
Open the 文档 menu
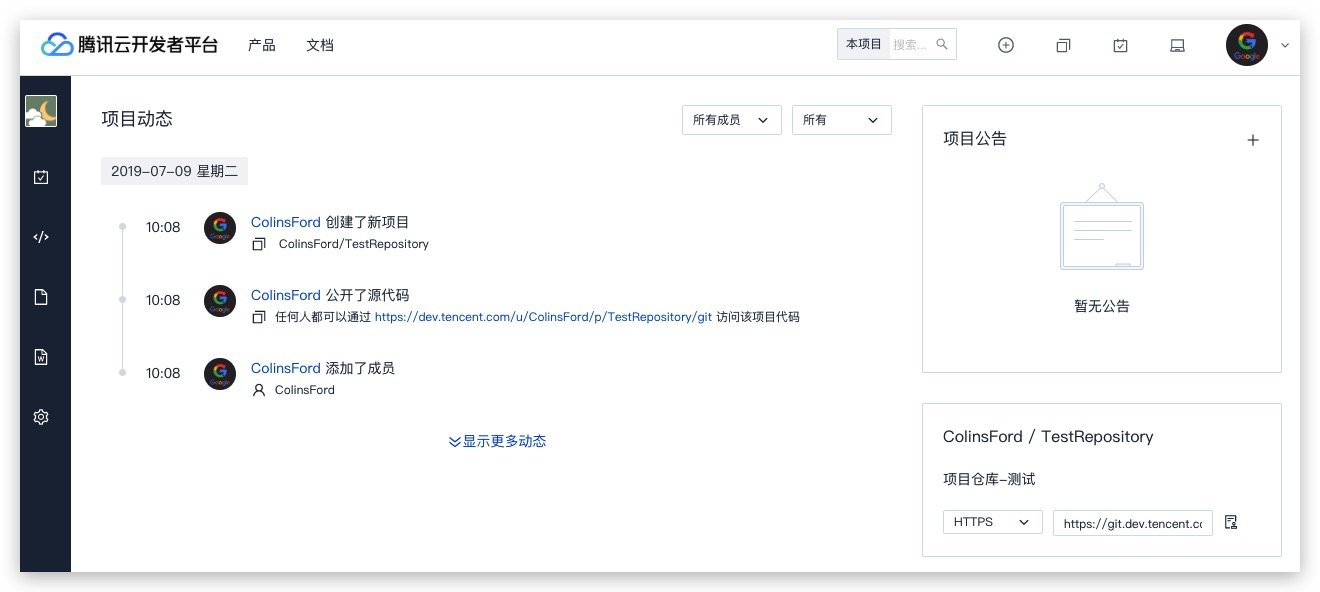320,45
